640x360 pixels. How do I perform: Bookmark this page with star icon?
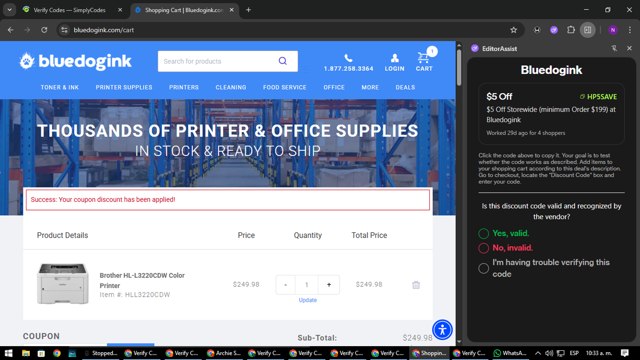pos(513,30)
